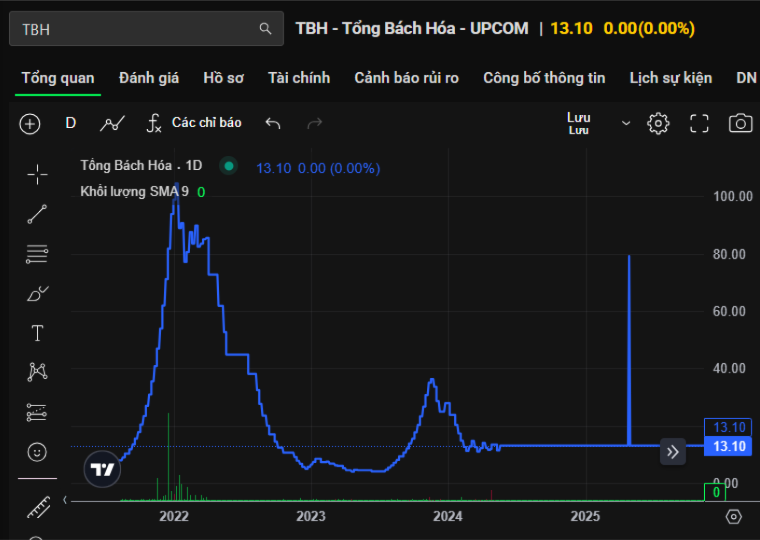Toggle the green market status indicator

229,166
